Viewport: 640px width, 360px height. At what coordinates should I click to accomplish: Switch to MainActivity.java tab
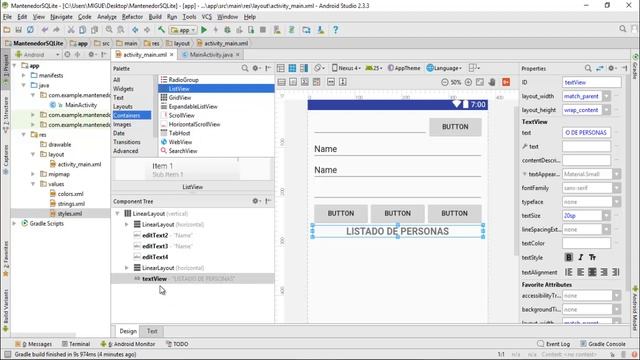click(211, 54)
